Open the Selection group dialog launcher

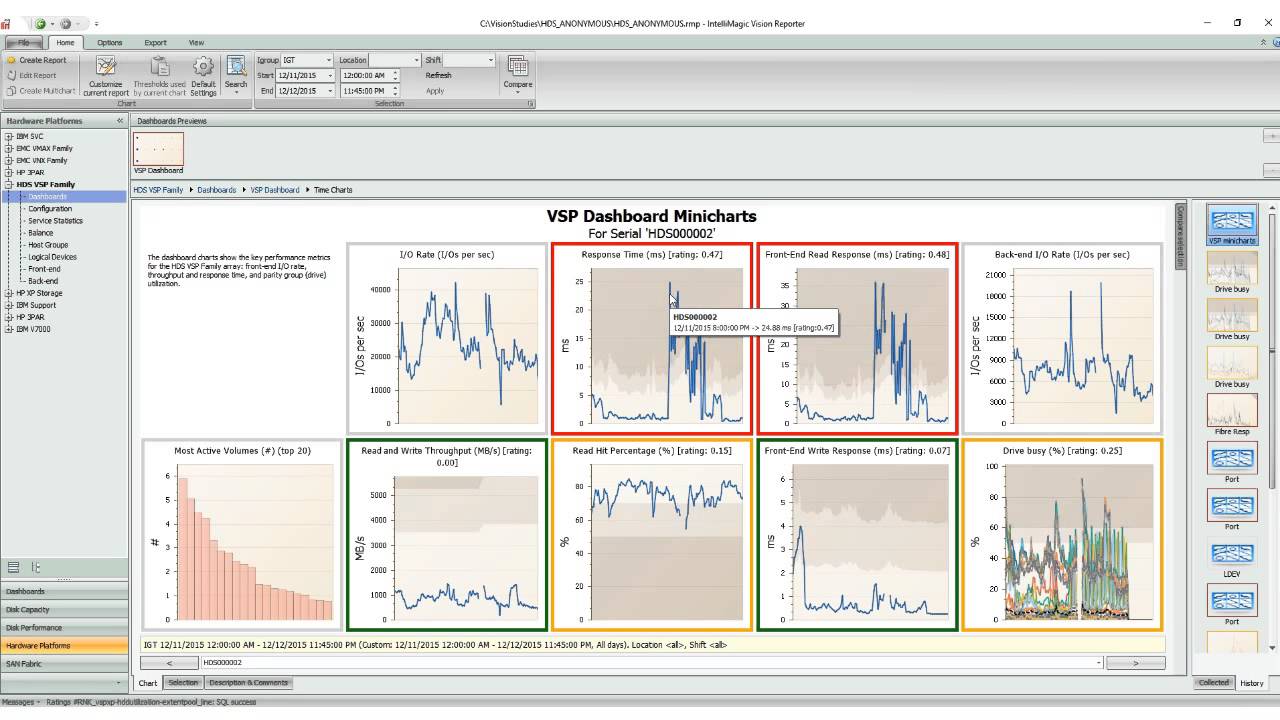tap(531, 104)
